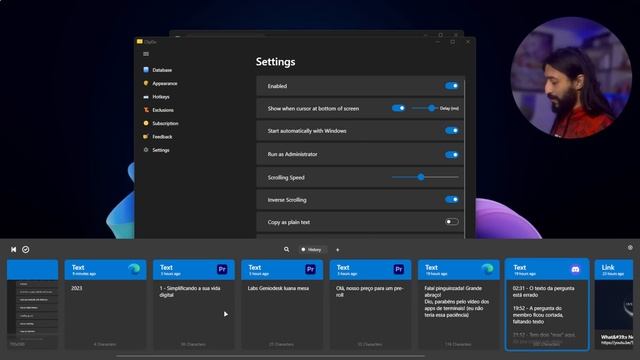Click the horizontal scrollbar under the clips
This screenshot has height=360, width=640.
click(270, 356)
